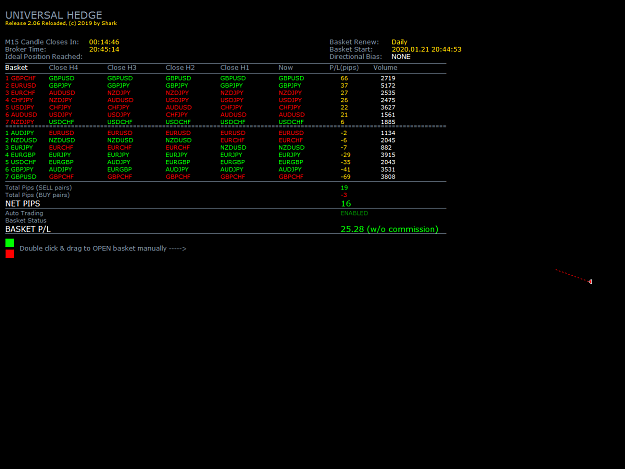This screenshot has width=625, height=469.
Task: Select broker time value 20:45:14
Action: pos(104,49)
